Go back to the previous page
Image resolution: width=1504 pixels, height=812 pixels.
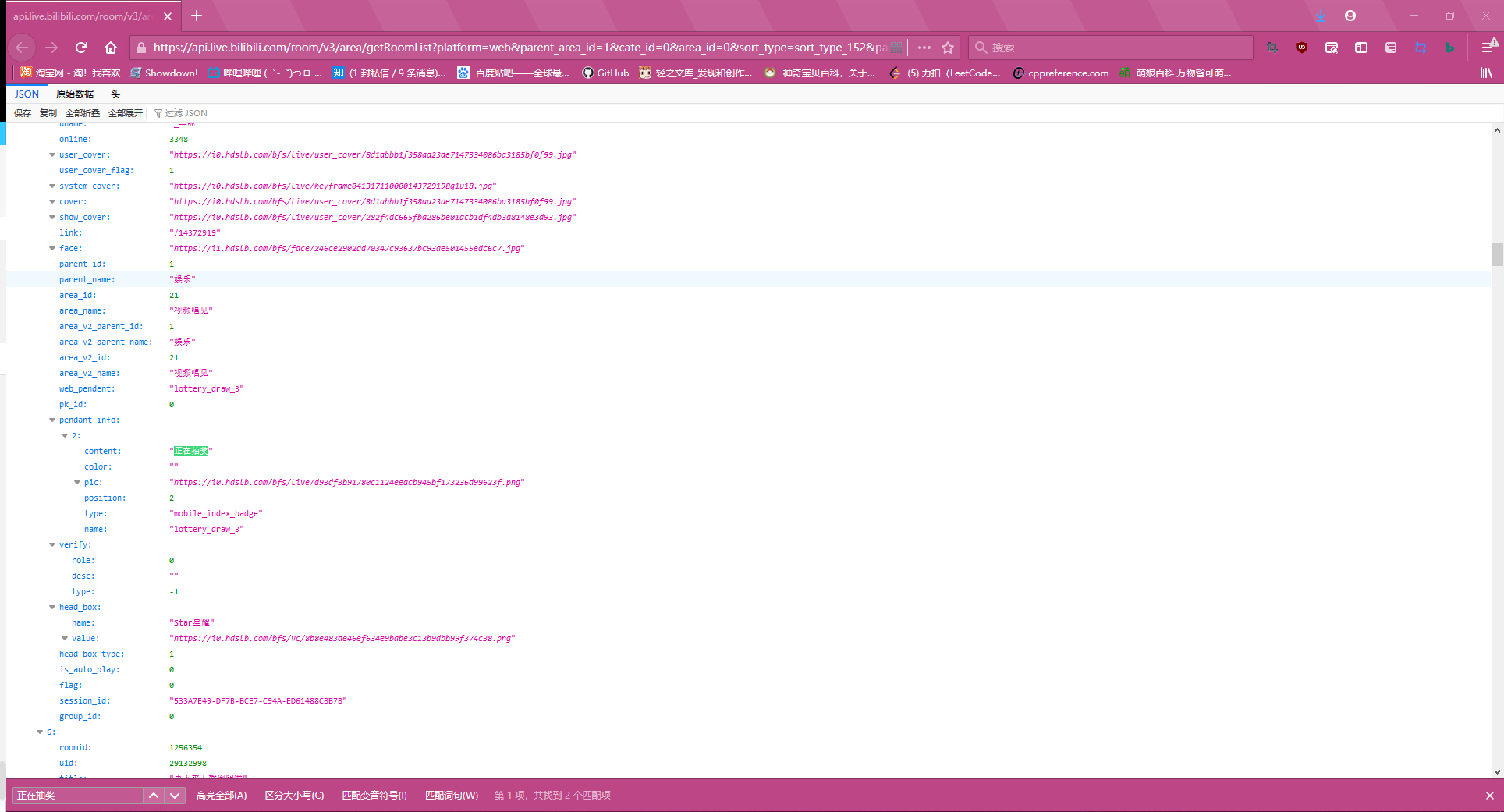pyautogui.click(x=22, y=48)
